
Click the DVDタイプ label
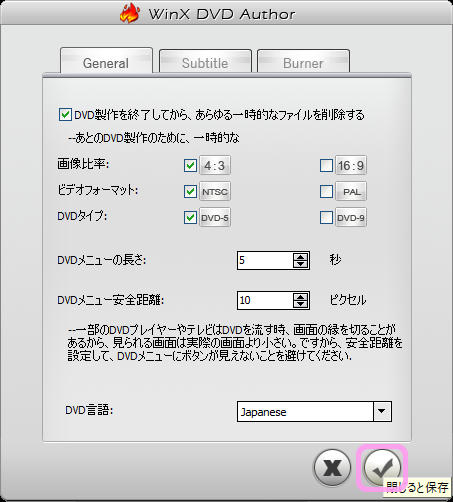[x=82, y=216]
